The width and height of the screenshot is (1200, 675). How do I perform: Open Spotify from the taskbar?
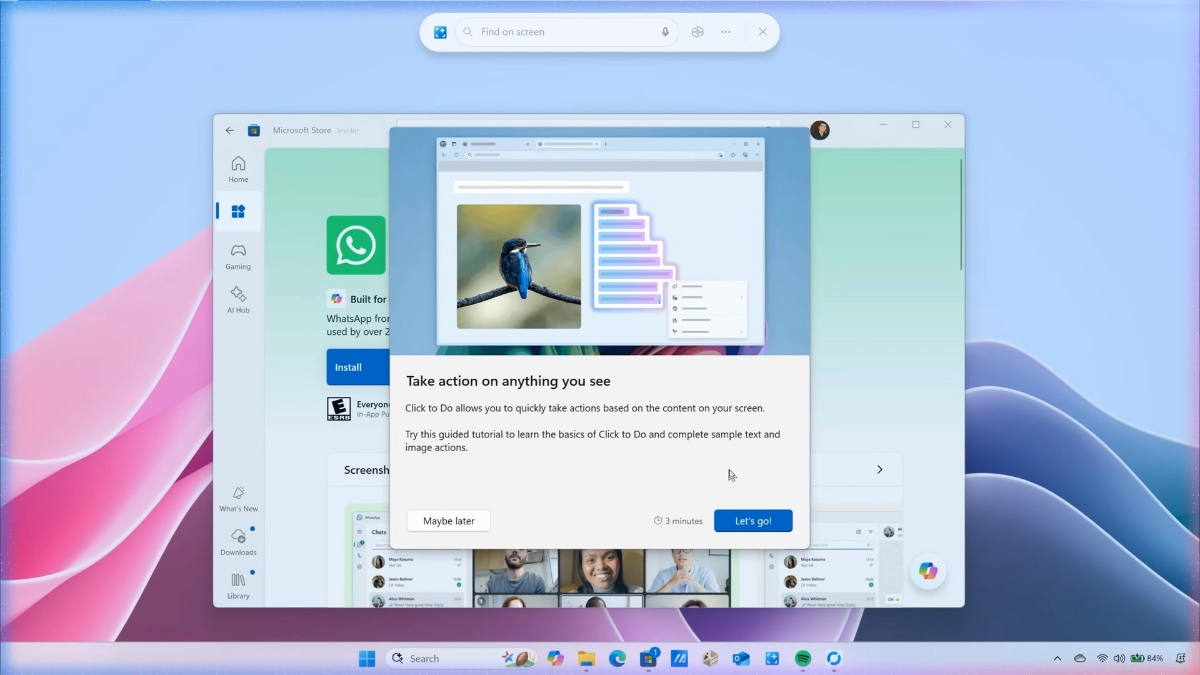[803, 658]
